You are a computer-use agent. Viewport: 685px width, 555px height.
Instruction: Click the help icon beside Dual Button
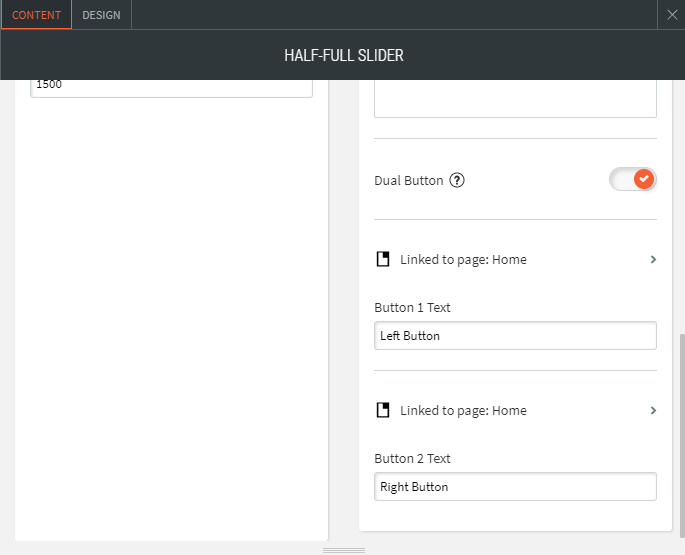pyautogui.click(x=458, y=181)
